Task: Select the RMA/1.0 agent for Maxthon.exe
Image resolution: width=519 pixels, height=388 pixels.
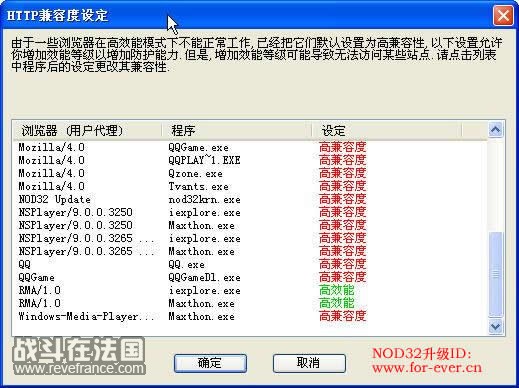Action: [x=39, y=303]
